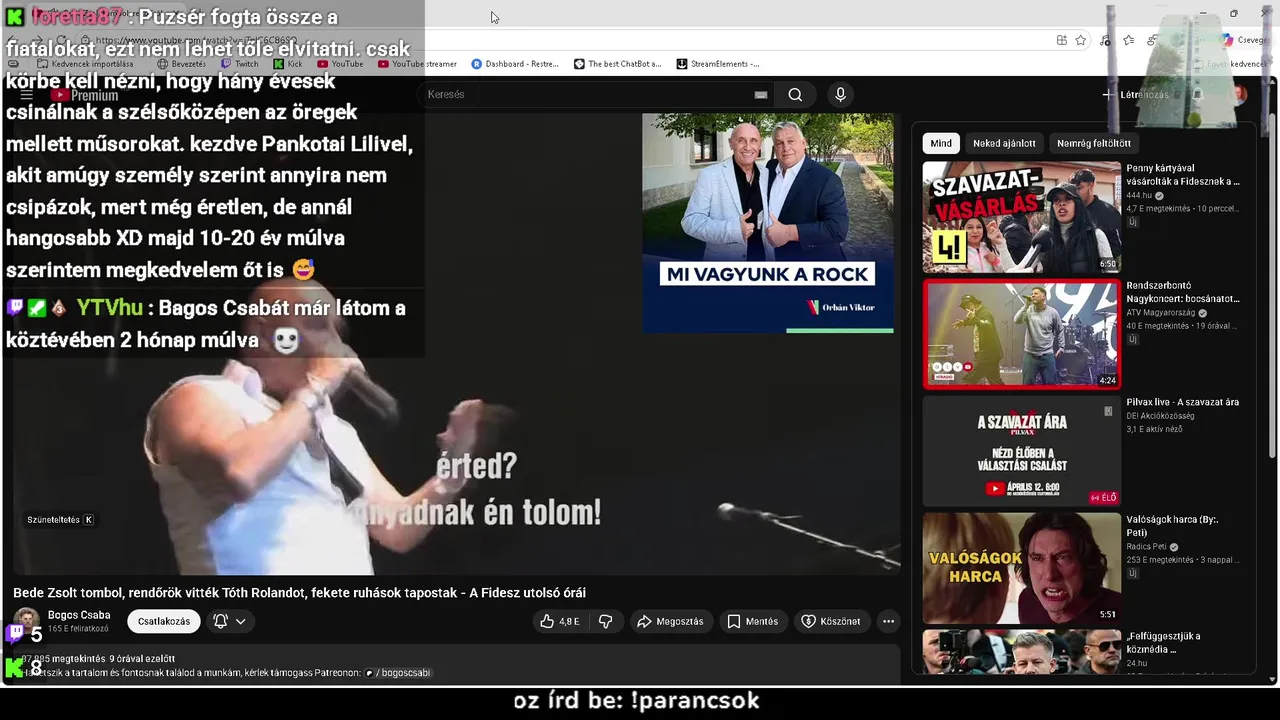Image resolution: width=1280 pixels, height=720 pixels.
Task: Open the StreamElements bookmark
Action: 718,64
